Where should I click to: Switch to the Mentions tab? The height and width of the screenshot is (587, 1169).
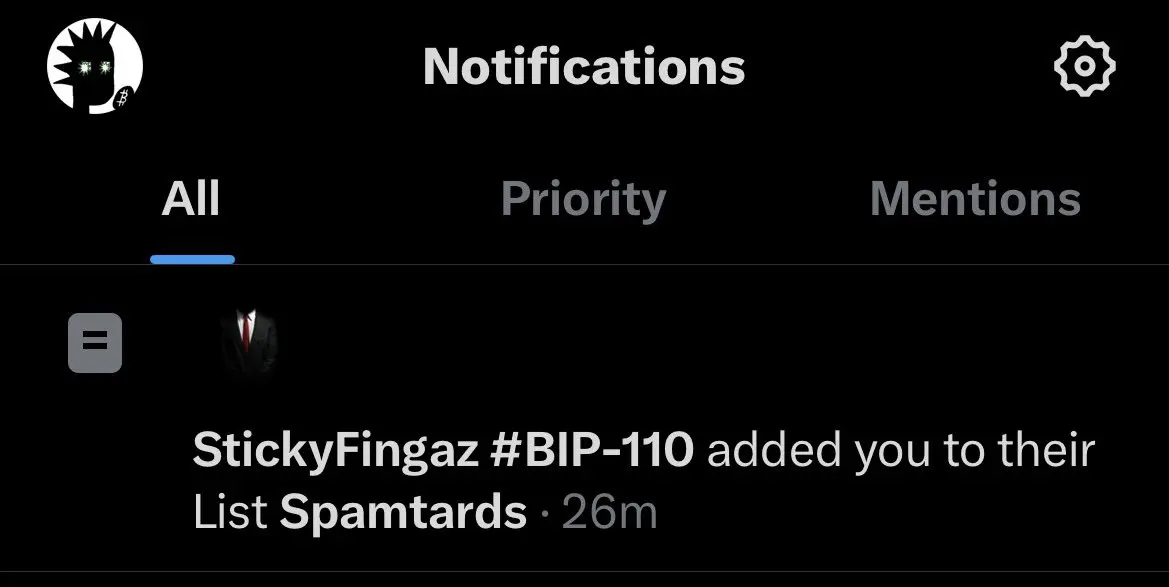click(975, 199)
